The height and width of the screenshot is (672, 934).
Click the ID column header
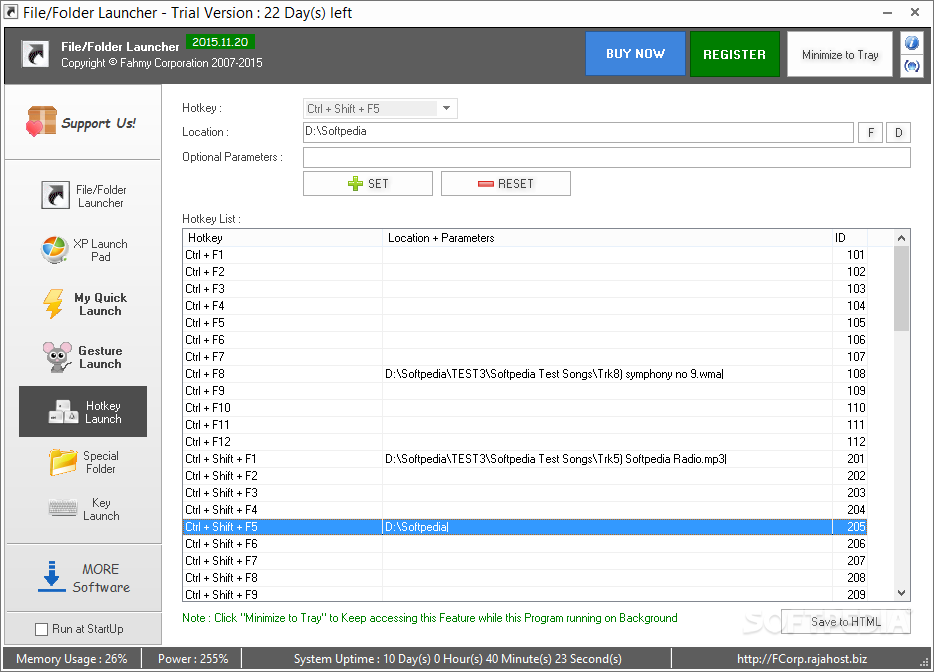(x=849, y=238)
